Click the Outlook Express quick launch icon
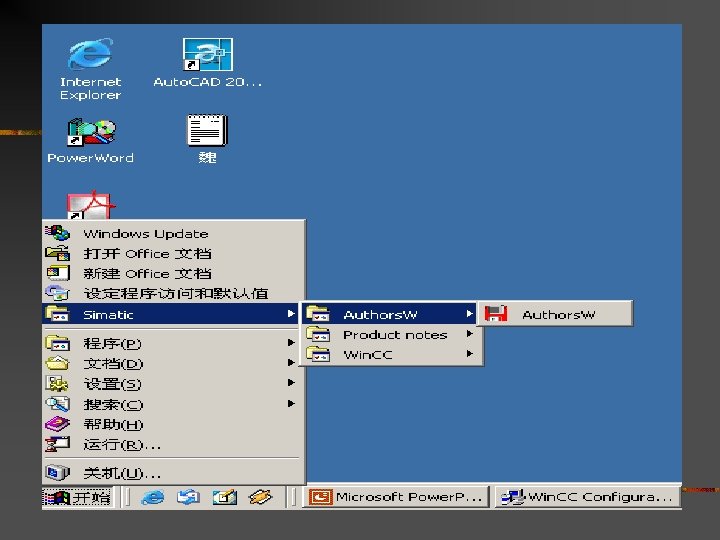This screenshot has width=720, height=540. (x=188, y=497)
